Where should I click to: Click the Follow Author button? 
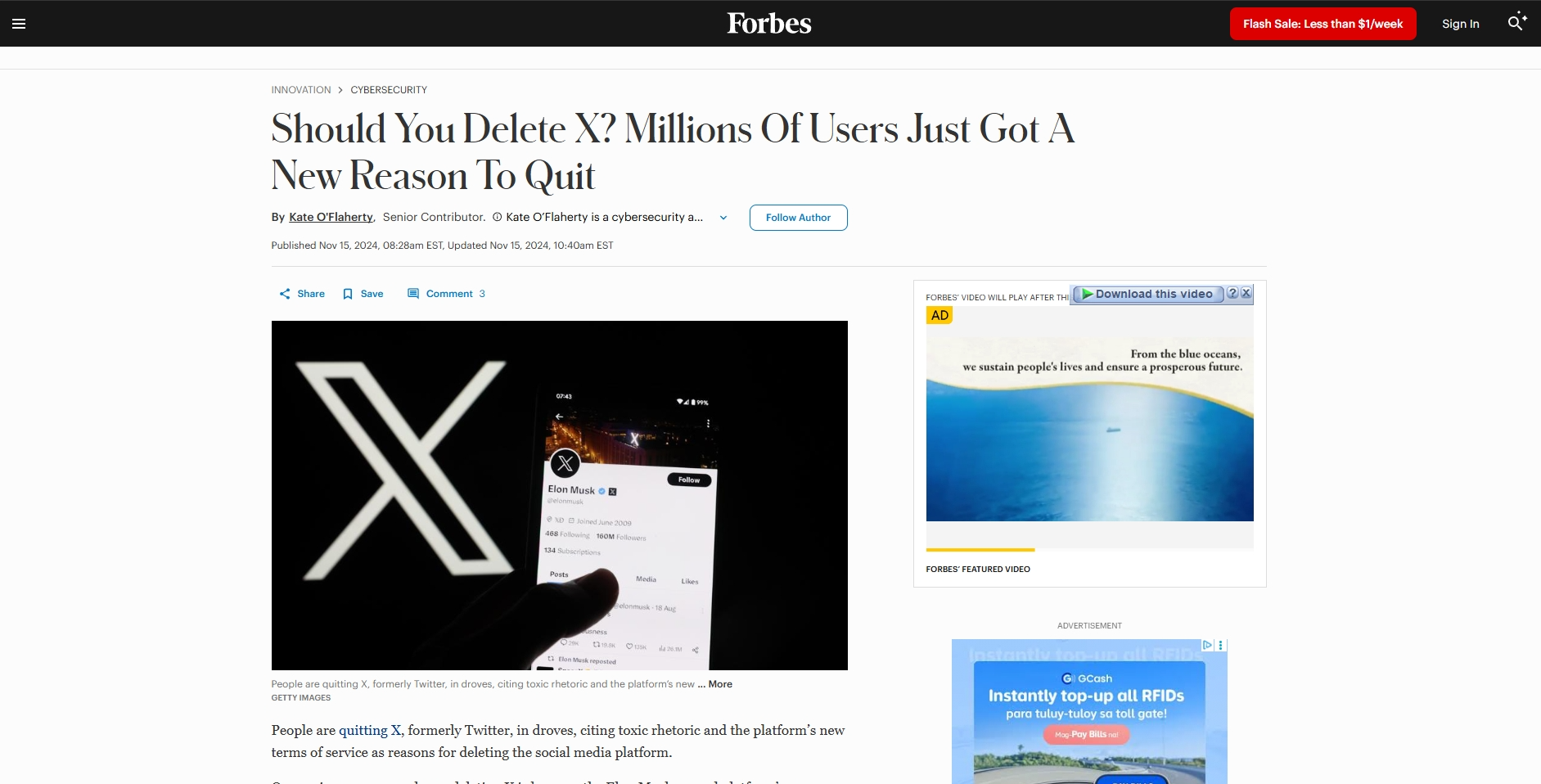click(798, 218)
